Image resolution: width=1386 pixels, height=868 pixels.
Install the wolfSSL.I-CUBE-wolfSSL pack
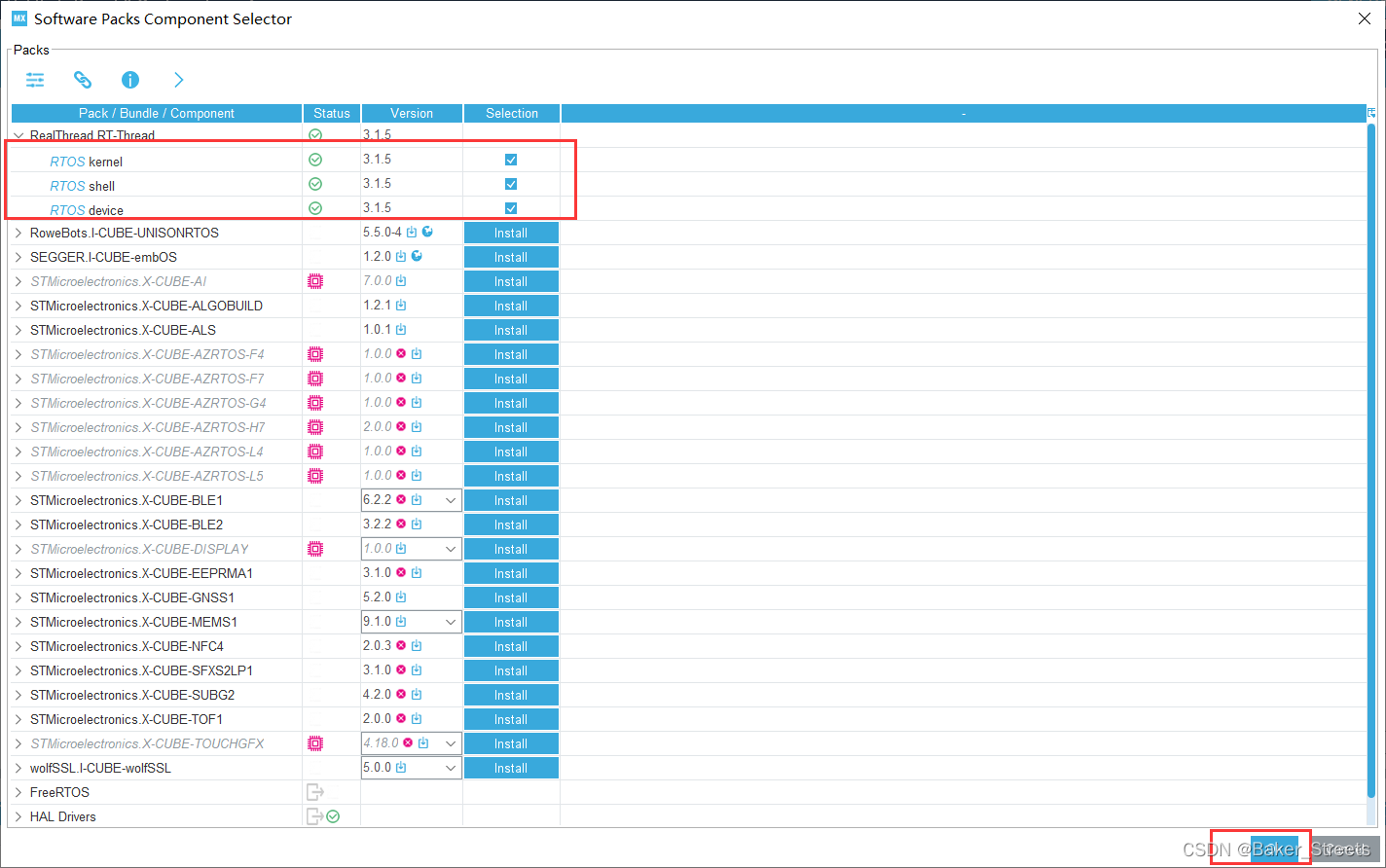(511, 768)
